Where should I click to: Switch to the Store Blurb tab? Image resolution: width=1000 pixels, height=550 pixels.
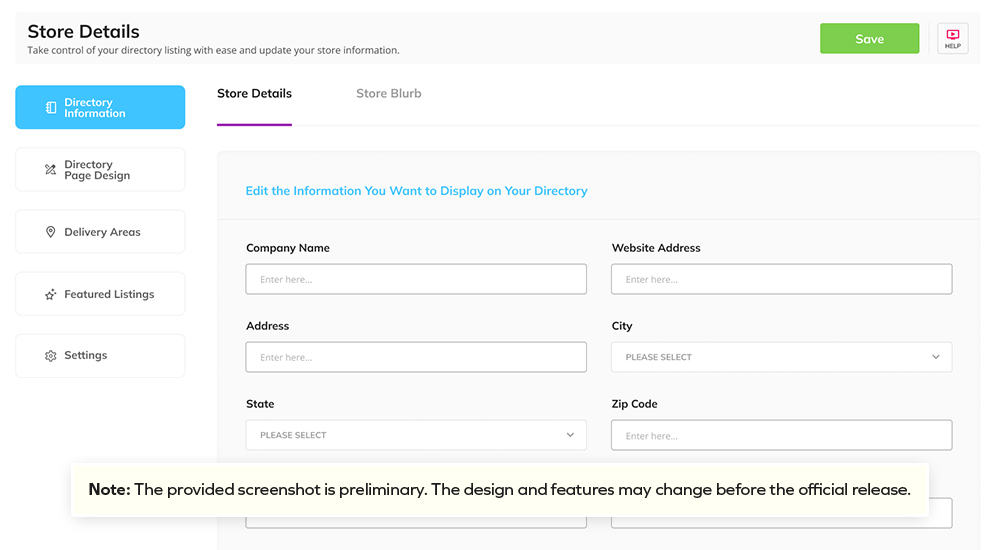click(388, 94)
